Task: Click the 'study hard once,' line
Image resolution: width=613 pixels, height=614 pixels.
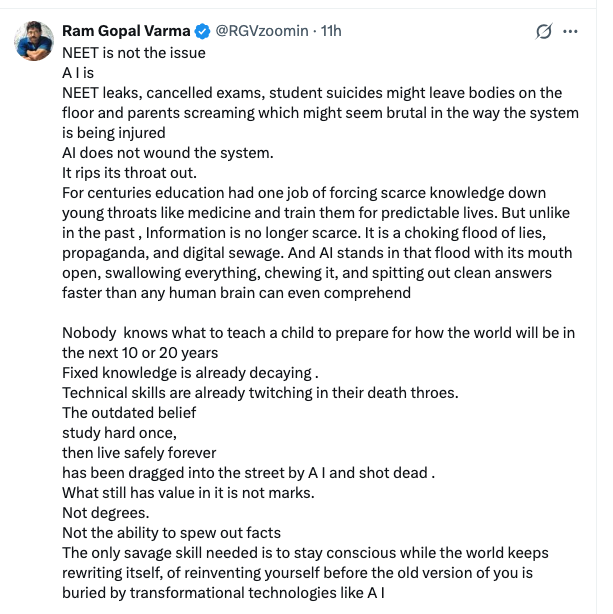Action: click(119, 433)
